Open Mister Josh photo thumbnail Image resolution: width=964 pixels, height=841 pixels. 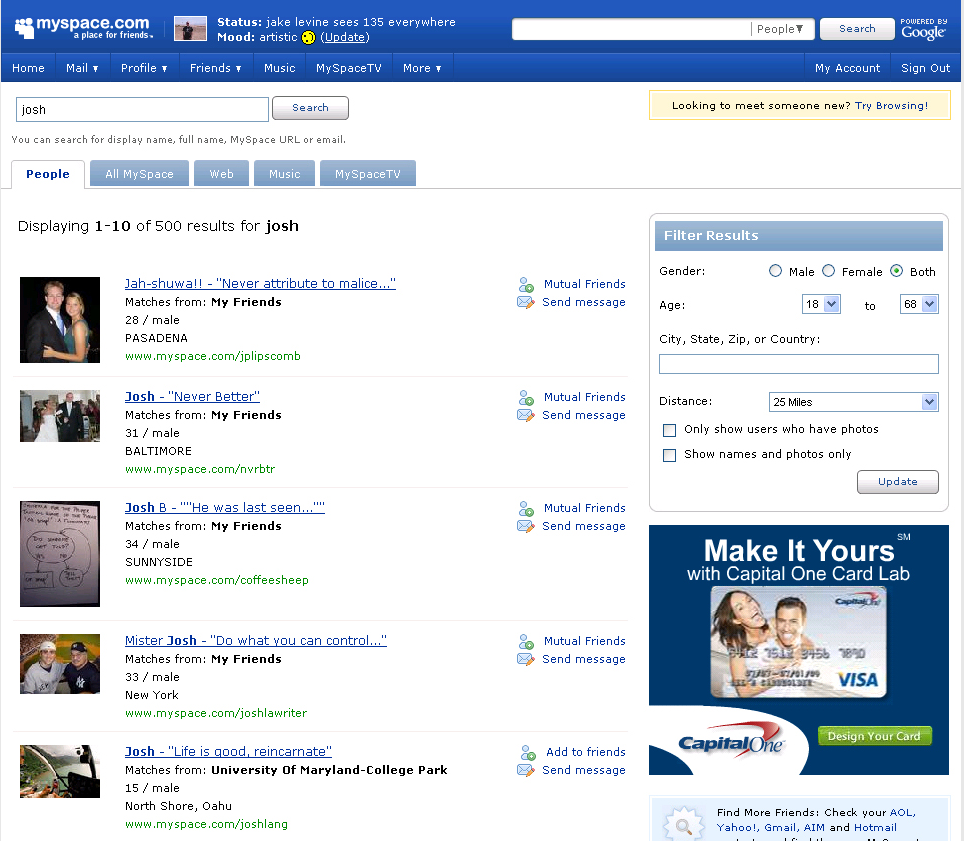60,664
